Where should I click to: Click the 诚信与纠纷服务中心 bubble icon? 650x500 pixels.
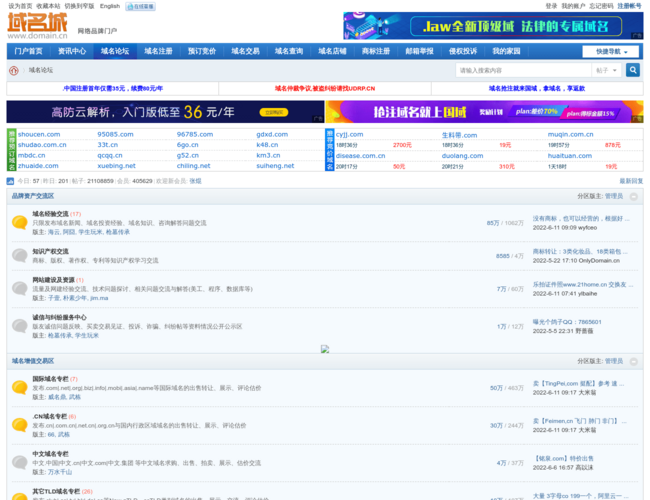[19, 325]
